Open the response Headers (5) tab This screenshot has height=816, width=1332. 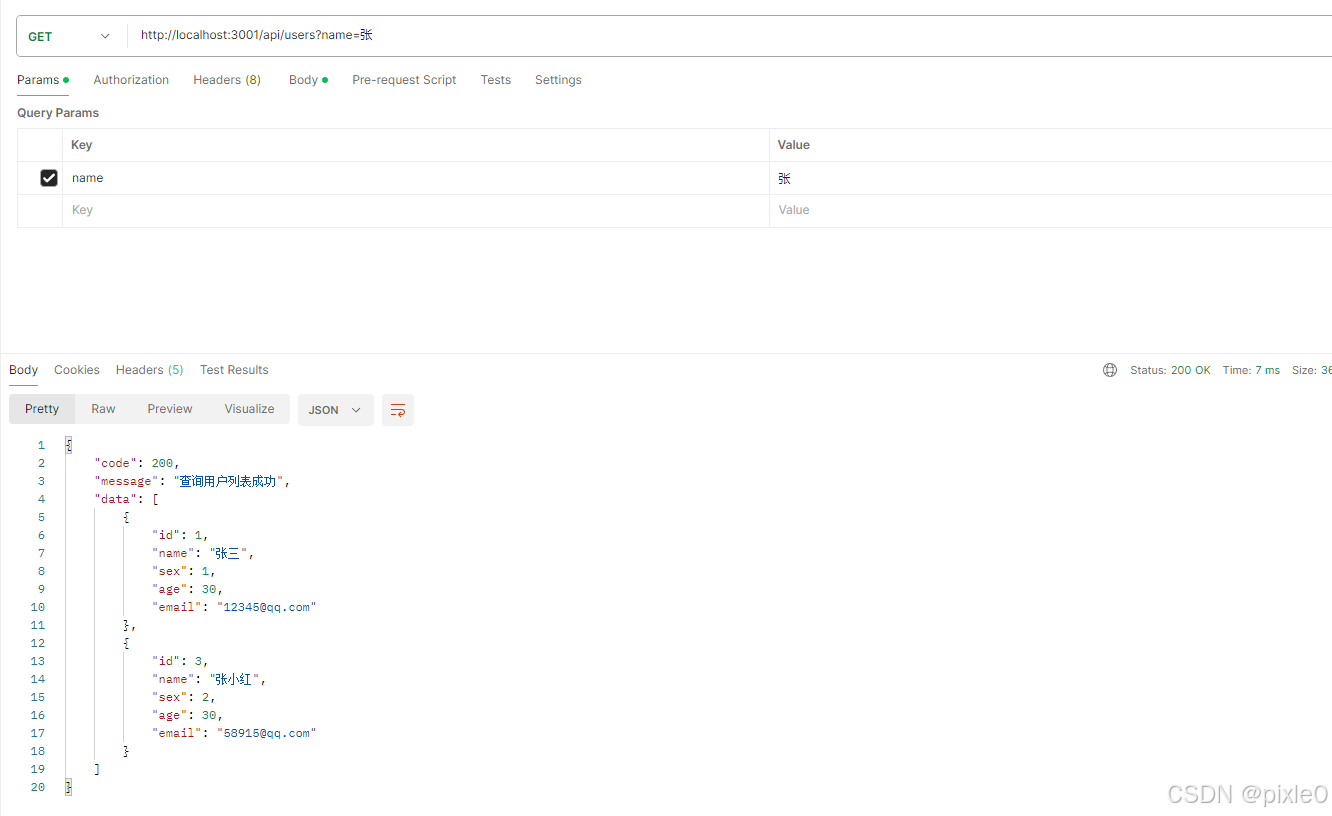pyautogui.click(x=150, y=370)
